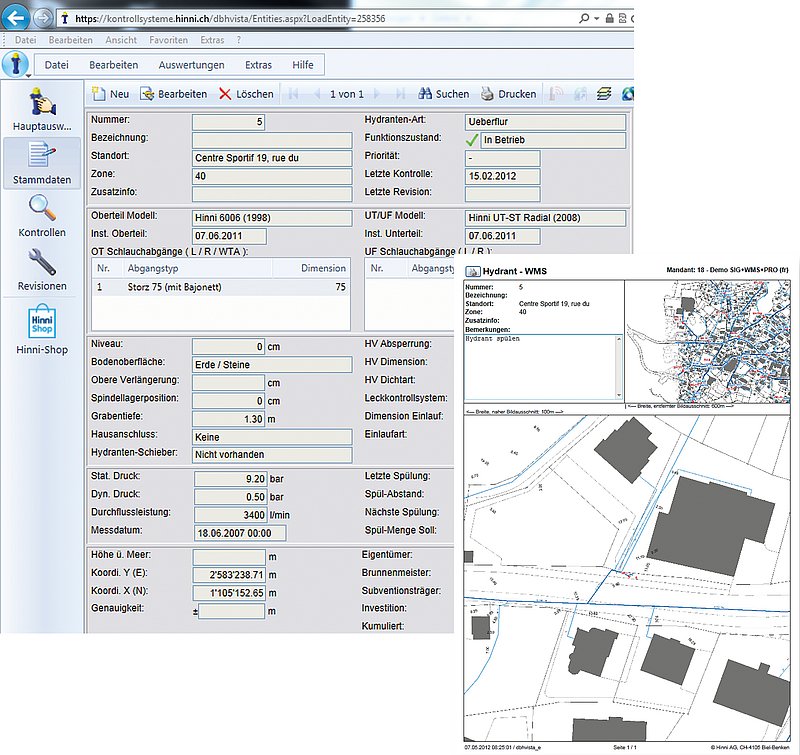Click the Stat. Druck field 9.20
The image size is (800, 755).
tap(230, 479)
